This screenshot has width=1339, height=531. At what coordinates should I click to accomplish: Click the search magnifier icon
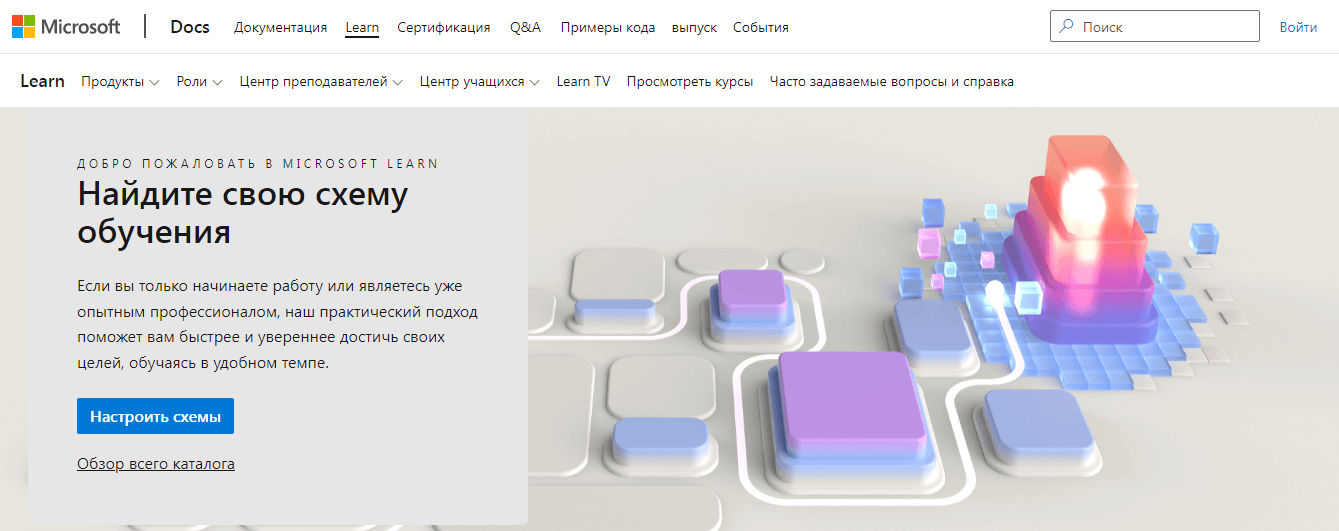point(1067,27)
